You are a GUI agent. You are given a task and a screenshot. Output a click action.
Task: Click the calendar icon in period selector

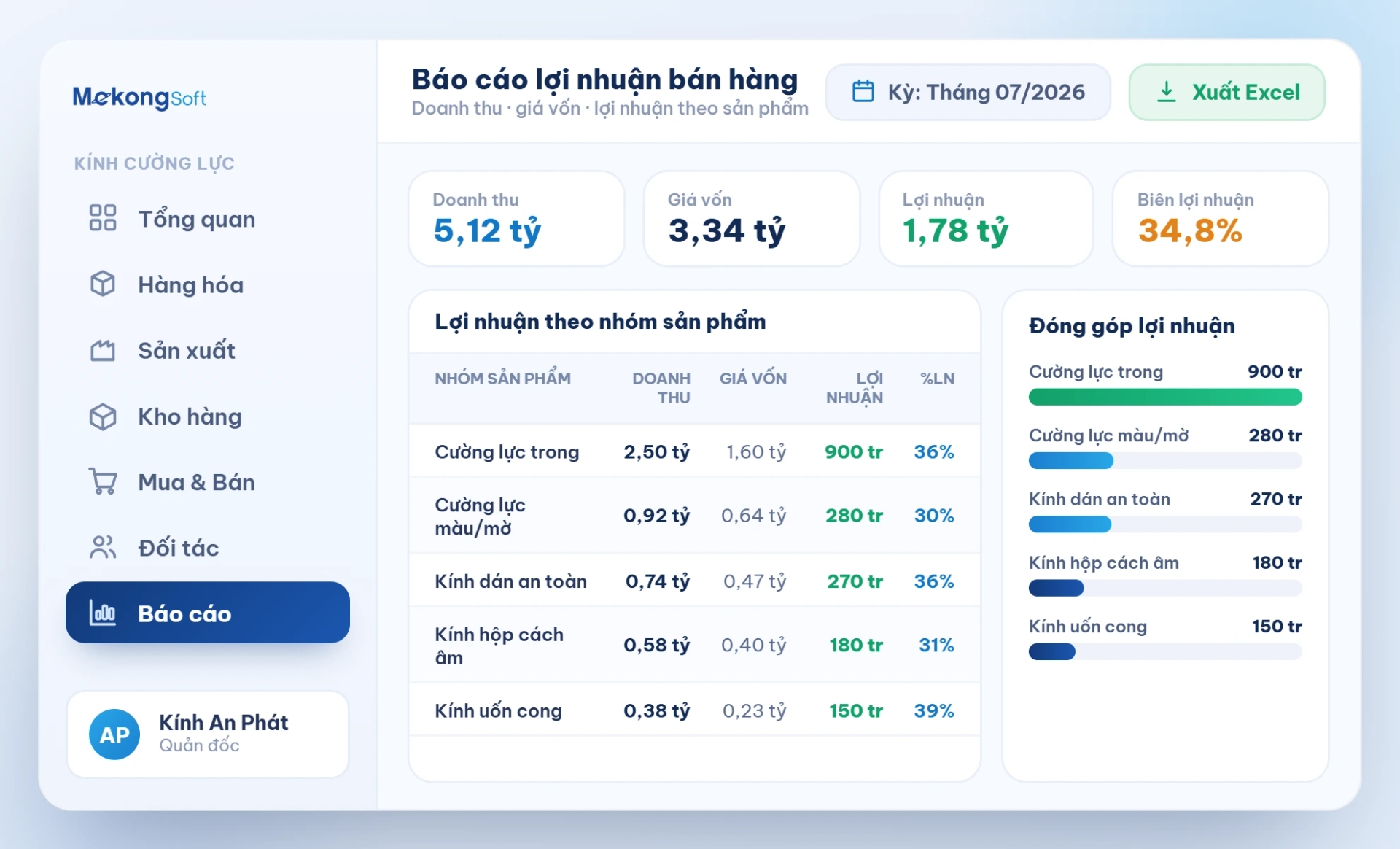point(863,91)
